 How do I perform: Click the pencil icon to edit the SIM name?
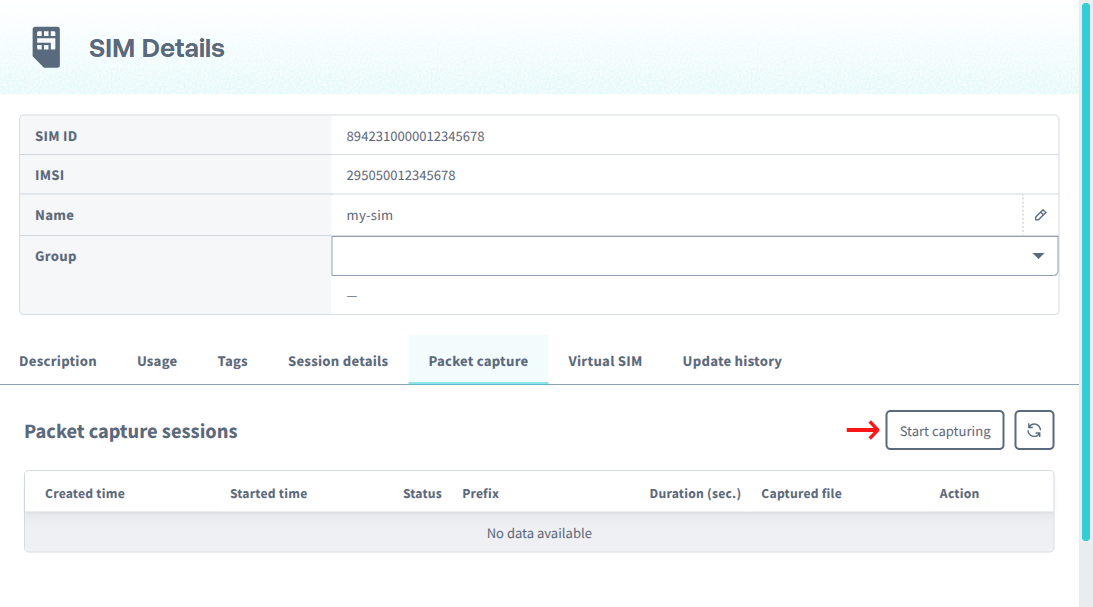1040,214
